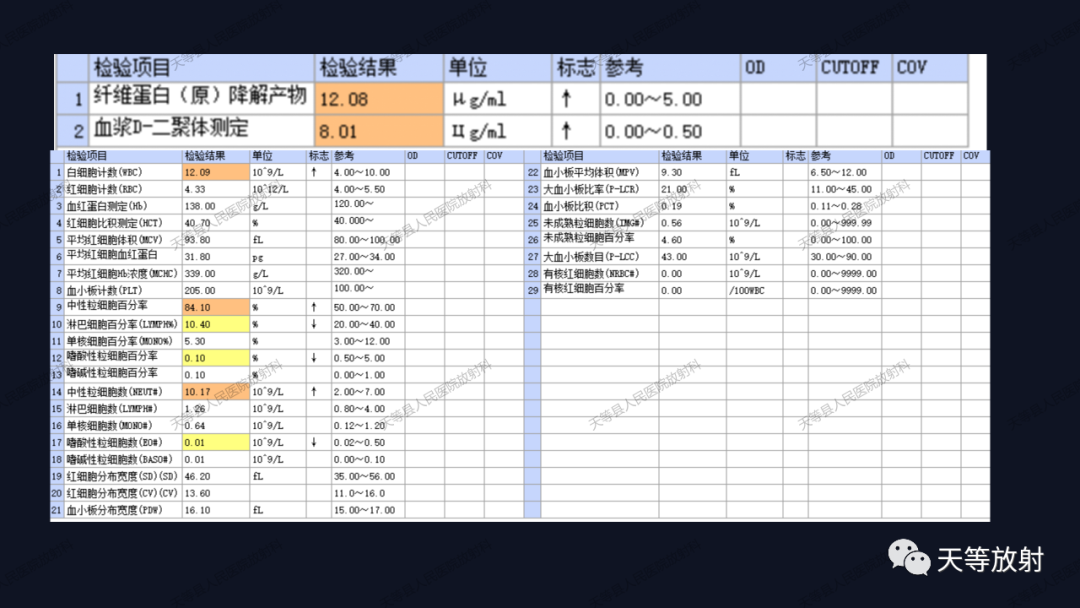Click the RBC result value 4.33
The image size is (1080, 608).
click(x=194, y=189)
